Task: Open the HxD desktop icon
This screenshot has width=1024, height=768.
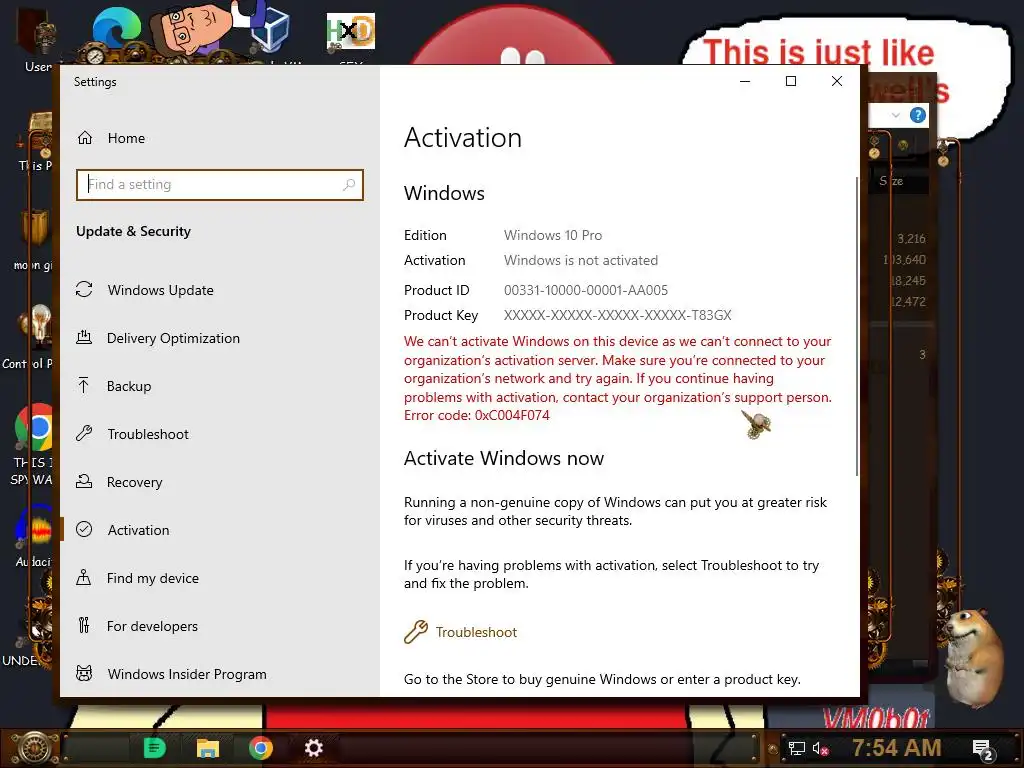Action: [351, 31]
